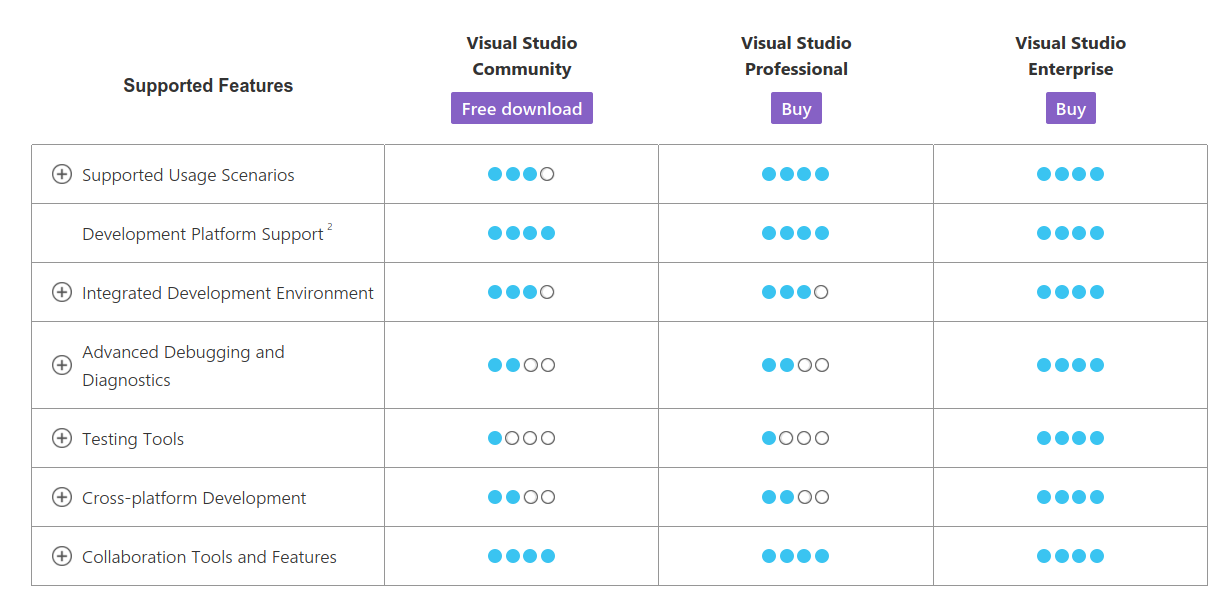
Task: Expand the Testing Tools section
Action: [61, 437]
